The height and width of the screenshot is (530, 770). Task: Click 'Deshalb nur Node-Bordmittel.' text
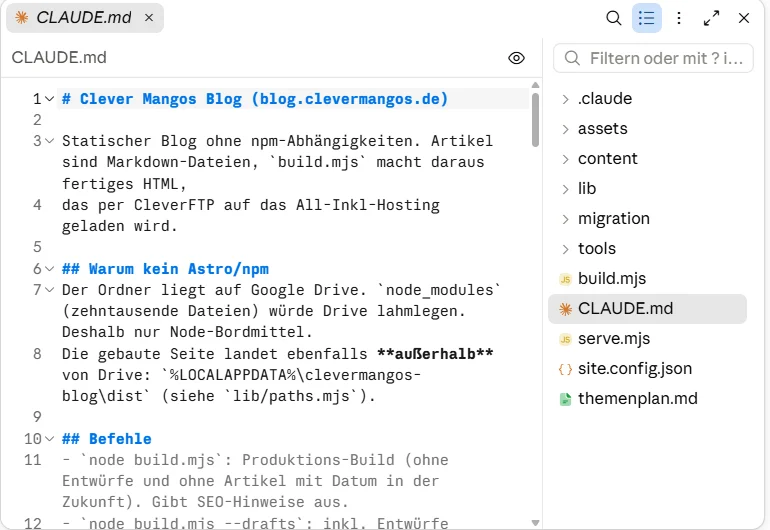tap(187, 332)
